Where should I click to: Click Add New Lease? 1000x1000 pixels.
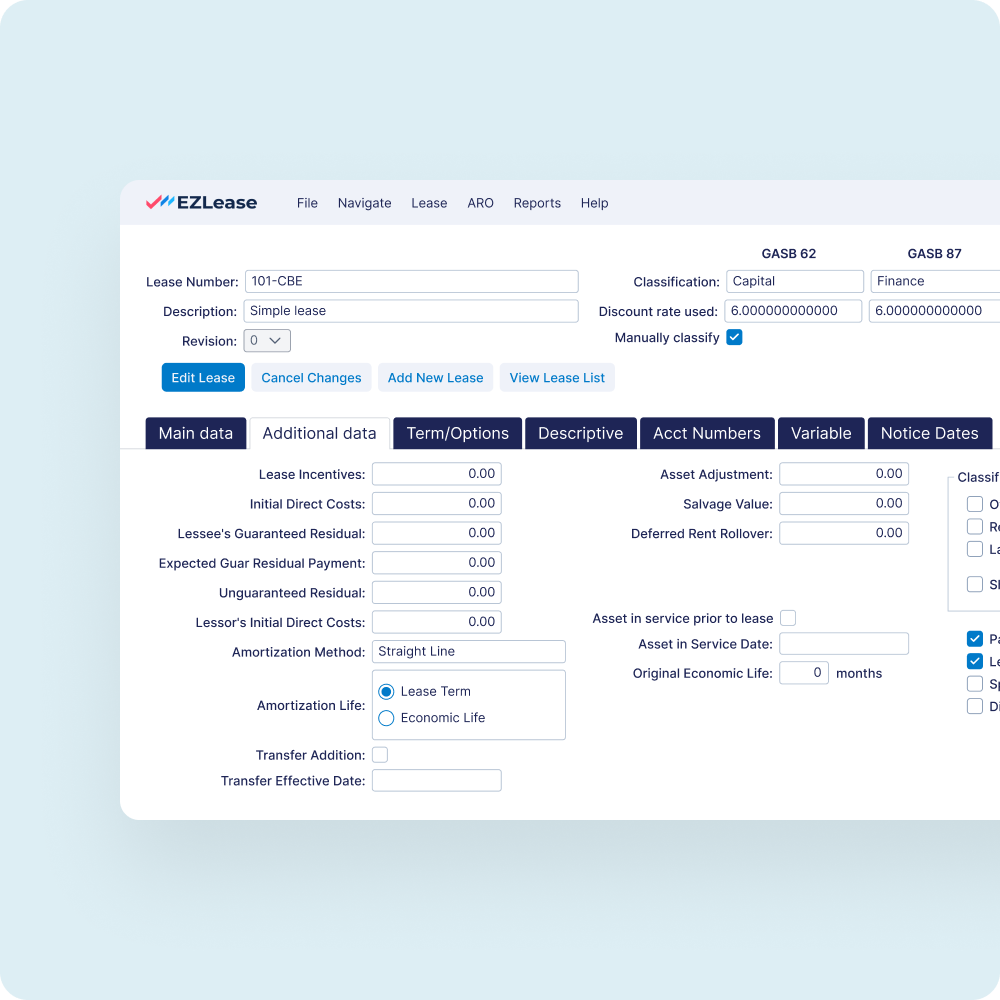point(435,377)
